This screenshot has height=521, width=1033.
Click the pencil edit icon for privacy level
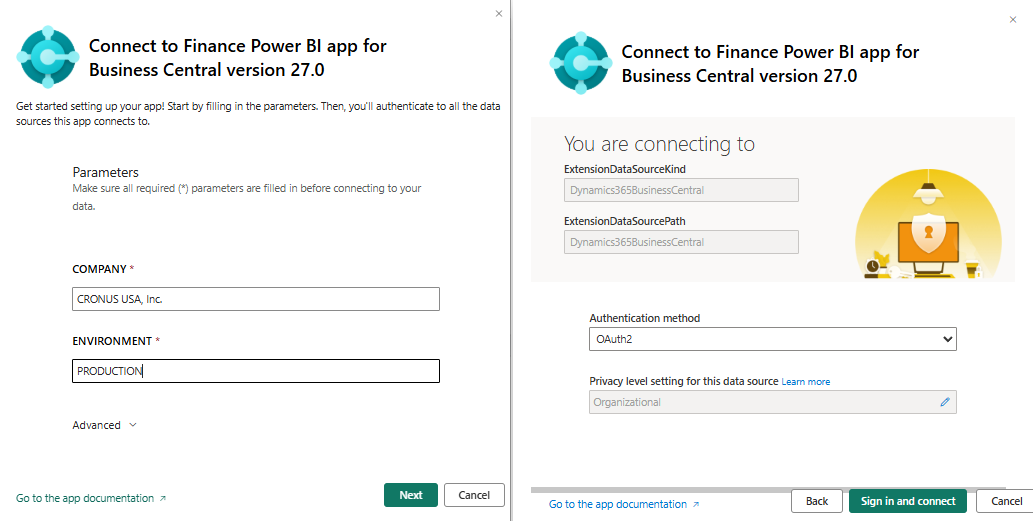pos(945,402)
